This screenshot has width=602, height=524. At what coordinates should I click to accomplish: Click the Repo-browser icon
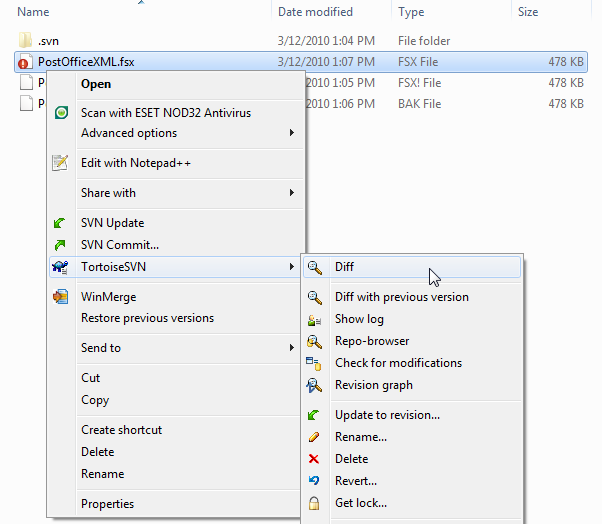point(315,341)
